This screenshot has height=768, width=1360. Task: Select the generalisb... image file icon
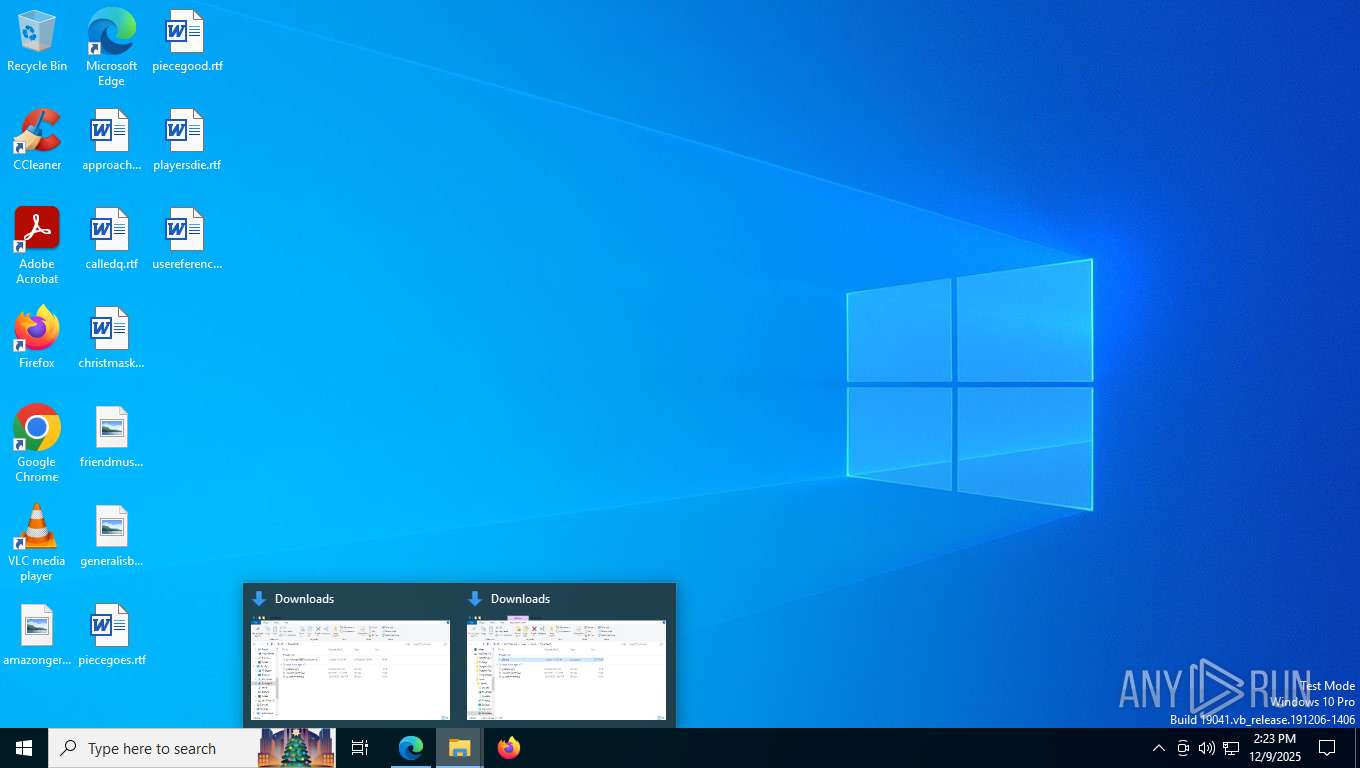[111, 537]
